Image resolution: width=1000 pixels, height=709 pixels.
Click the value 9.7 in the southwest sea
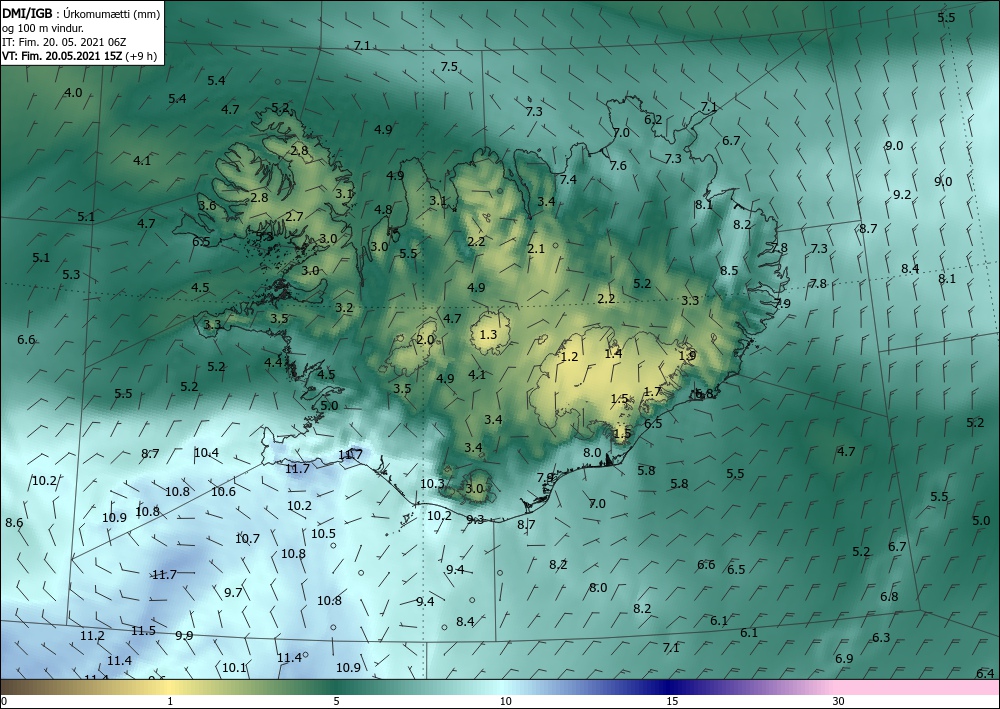point(233,592)
